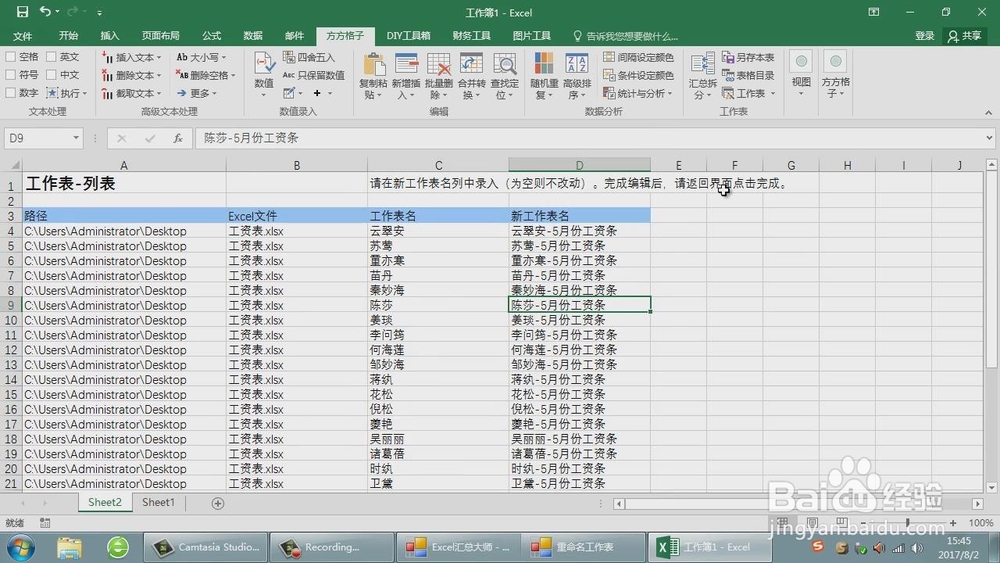Click the 告诉我您想要做什么 search box

pos(625,36)
